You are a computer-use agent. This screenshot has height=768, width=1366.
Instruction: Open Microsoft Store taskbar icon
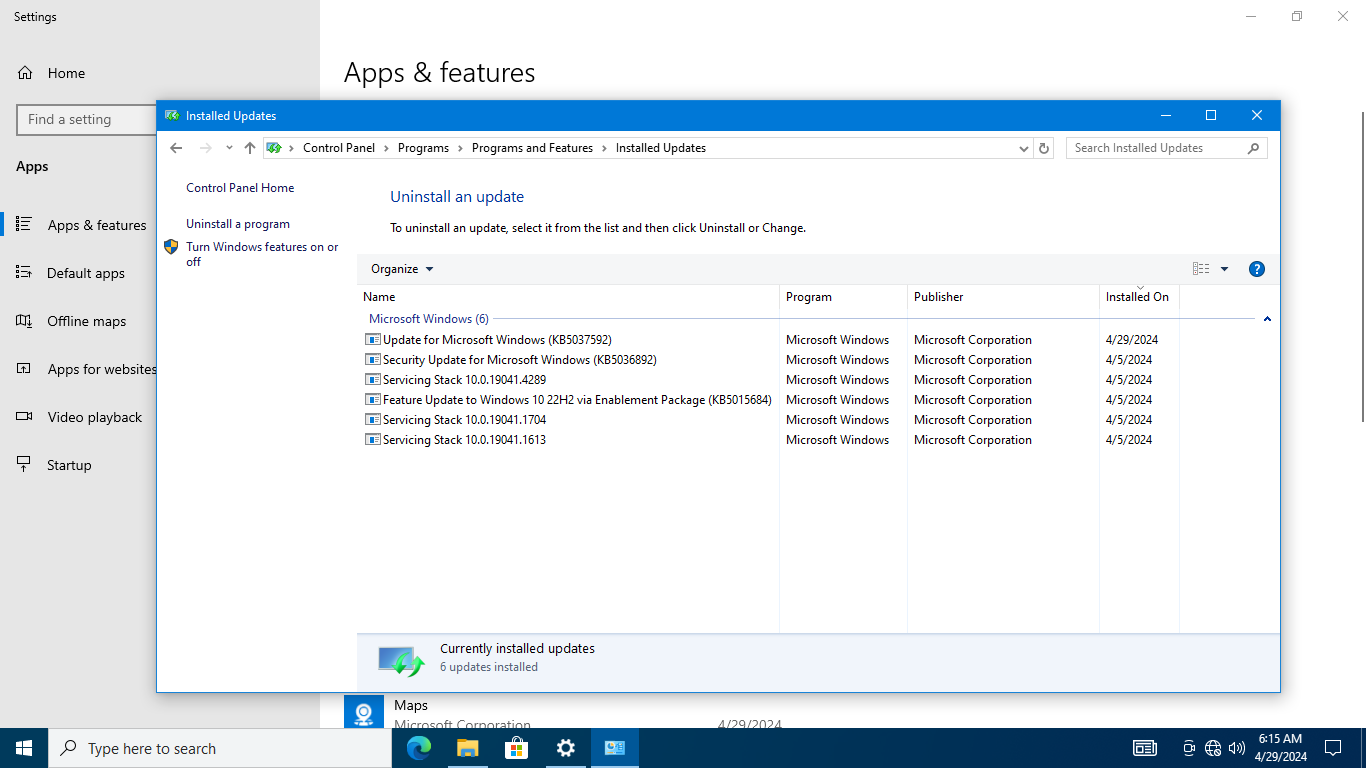coord(516,748)
